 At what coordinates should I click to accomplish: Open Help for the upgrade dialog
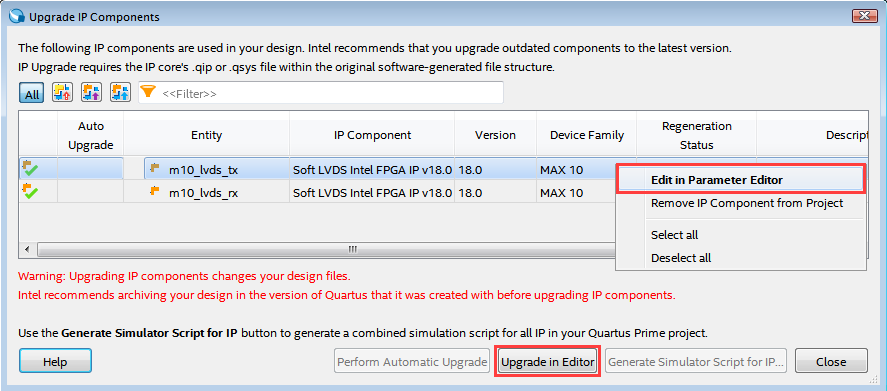click(x=55, y=362)
